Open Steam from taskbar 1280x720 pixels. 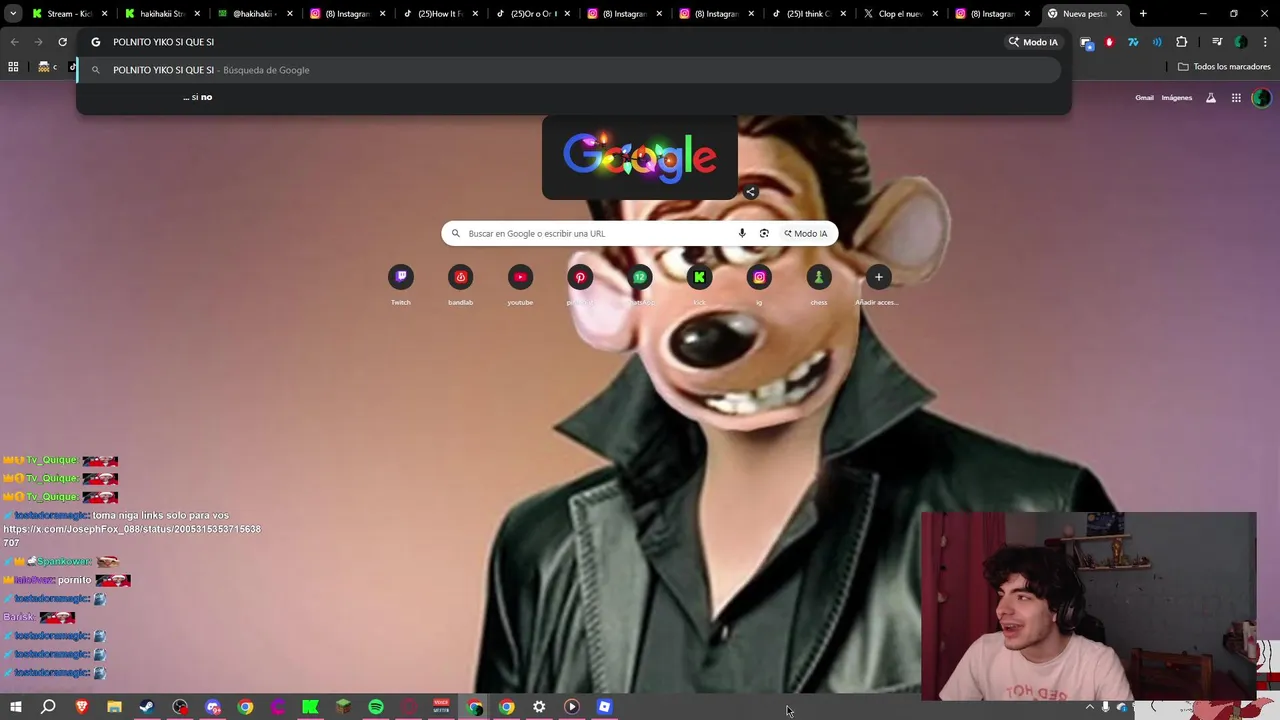(x=147, y=707)
